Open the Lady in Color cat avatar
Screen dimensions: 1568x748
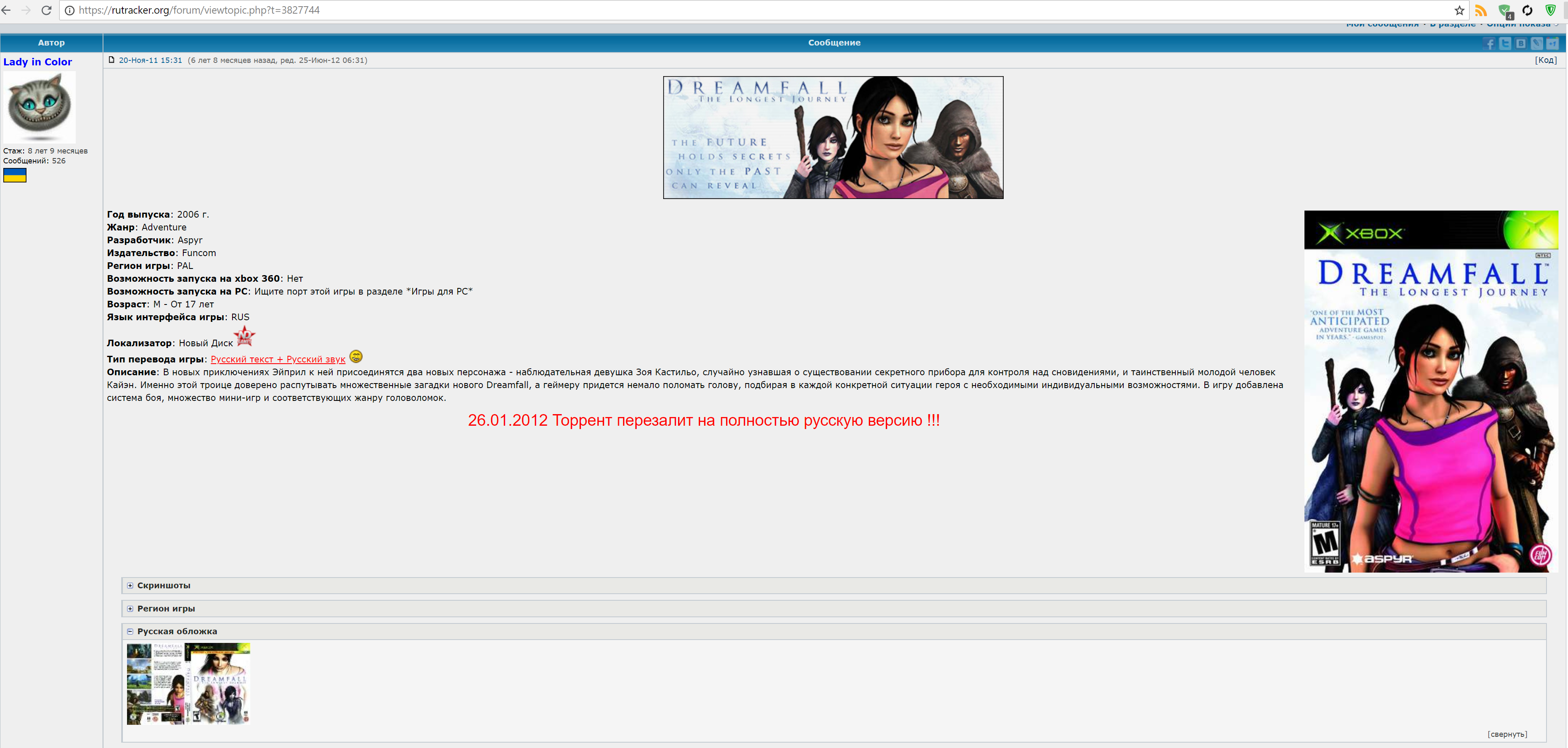coord(40,107)
